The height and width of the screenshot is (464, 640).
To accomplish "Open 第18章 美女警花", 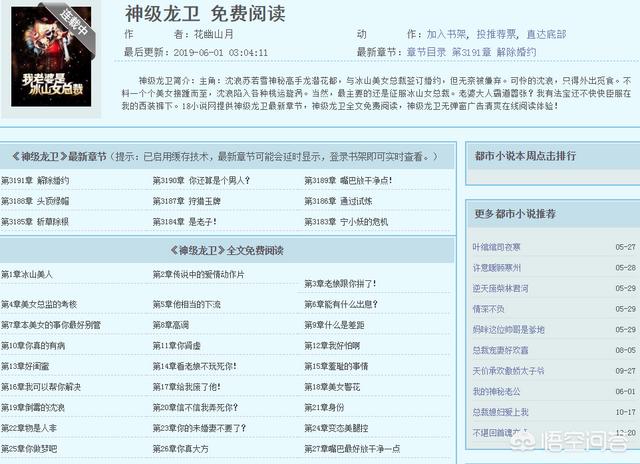I will tap(331, 386).
